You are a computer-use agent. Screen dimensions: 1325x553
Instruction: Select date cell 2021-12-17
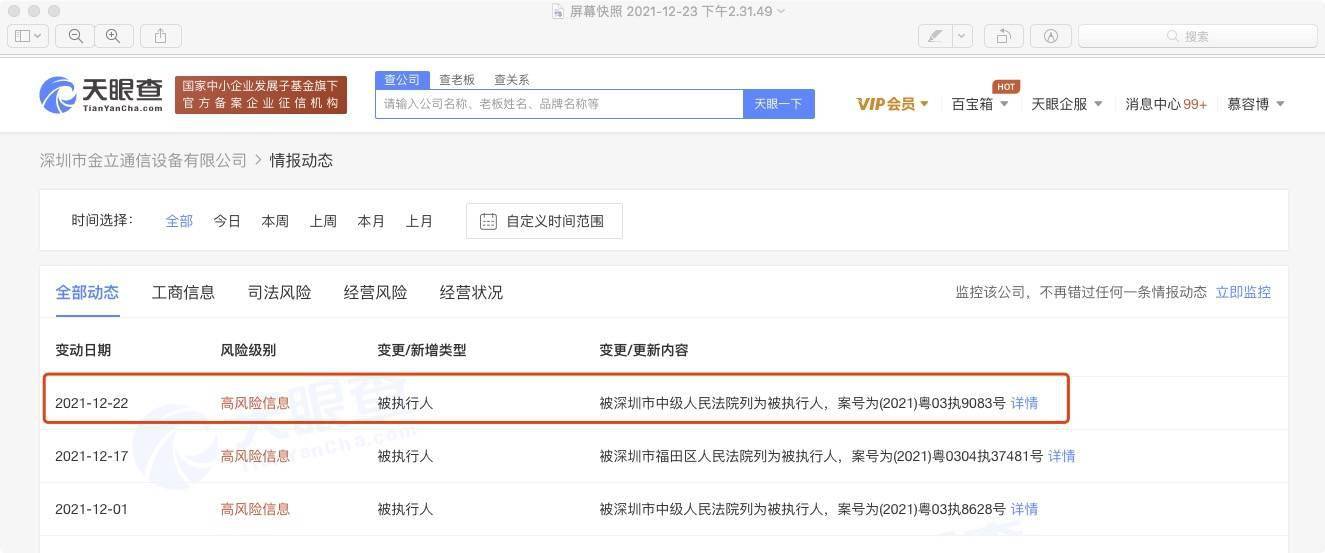point(91,456)
